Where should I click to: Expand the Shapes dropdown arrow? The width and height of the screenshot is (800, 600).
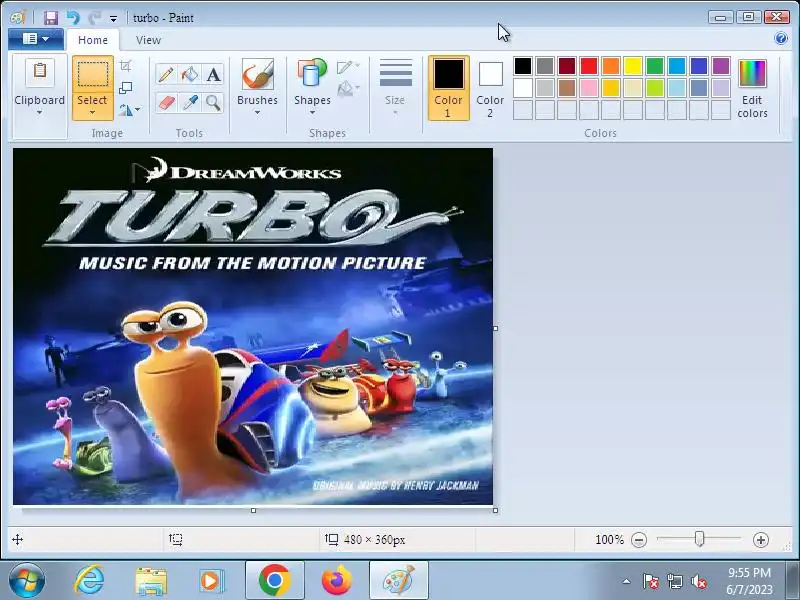coord(312,113)
